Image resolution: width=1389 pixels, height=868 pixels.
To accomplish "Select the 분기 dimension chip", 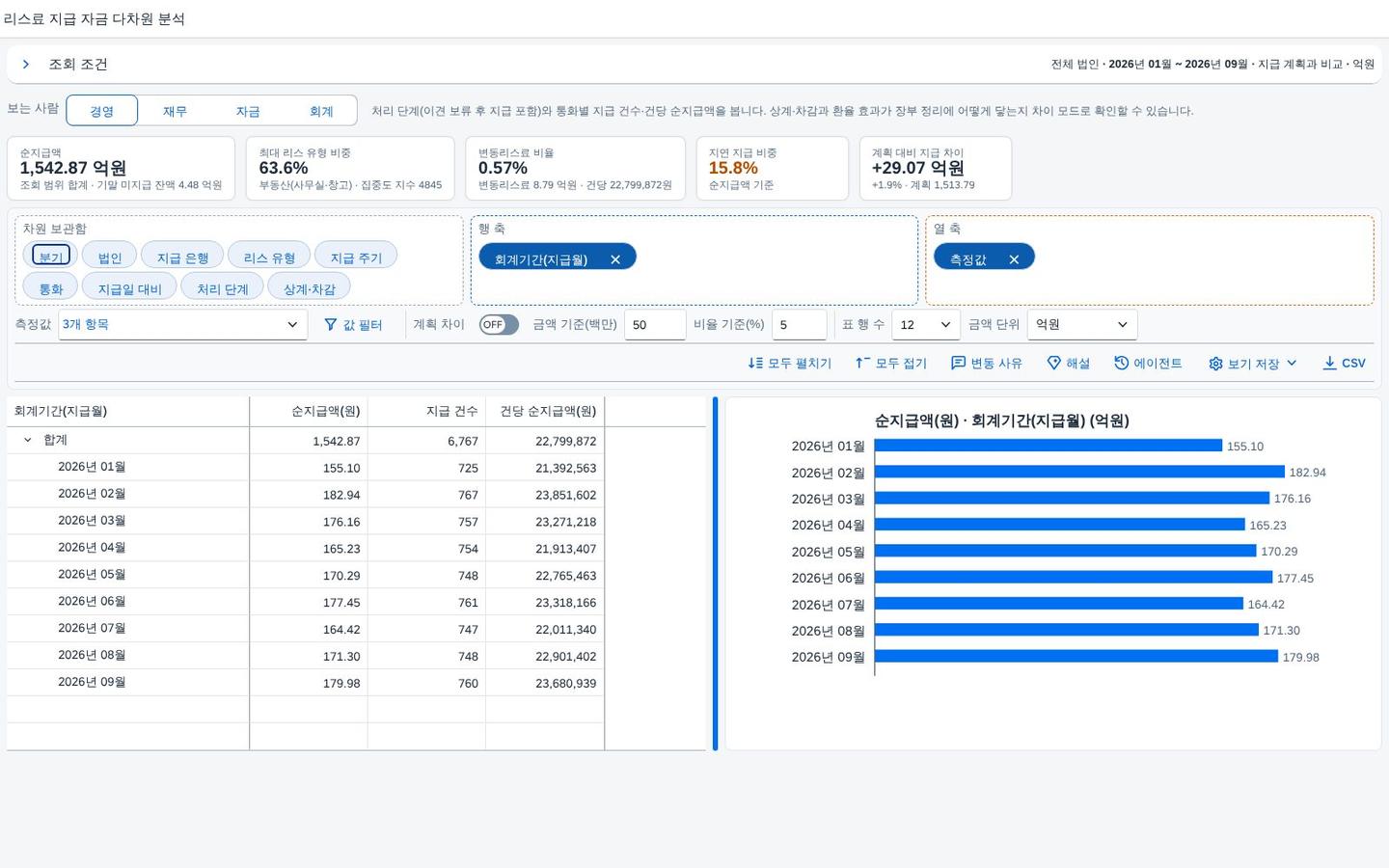I will pyautogui.click(x=51, y=257).
